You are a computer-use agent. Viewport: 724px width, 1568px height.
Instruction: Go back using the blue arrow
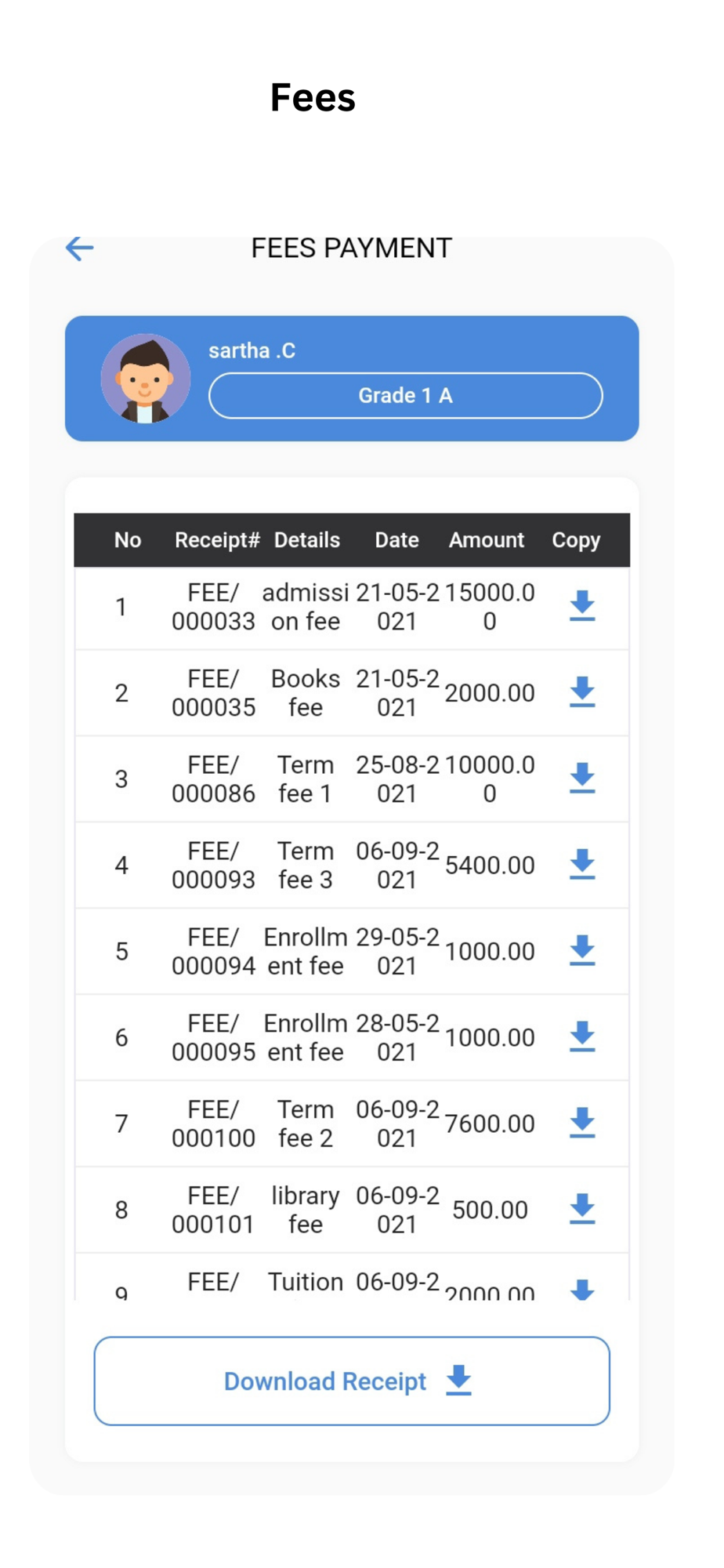pyautogui.click(x=79, y=249)
